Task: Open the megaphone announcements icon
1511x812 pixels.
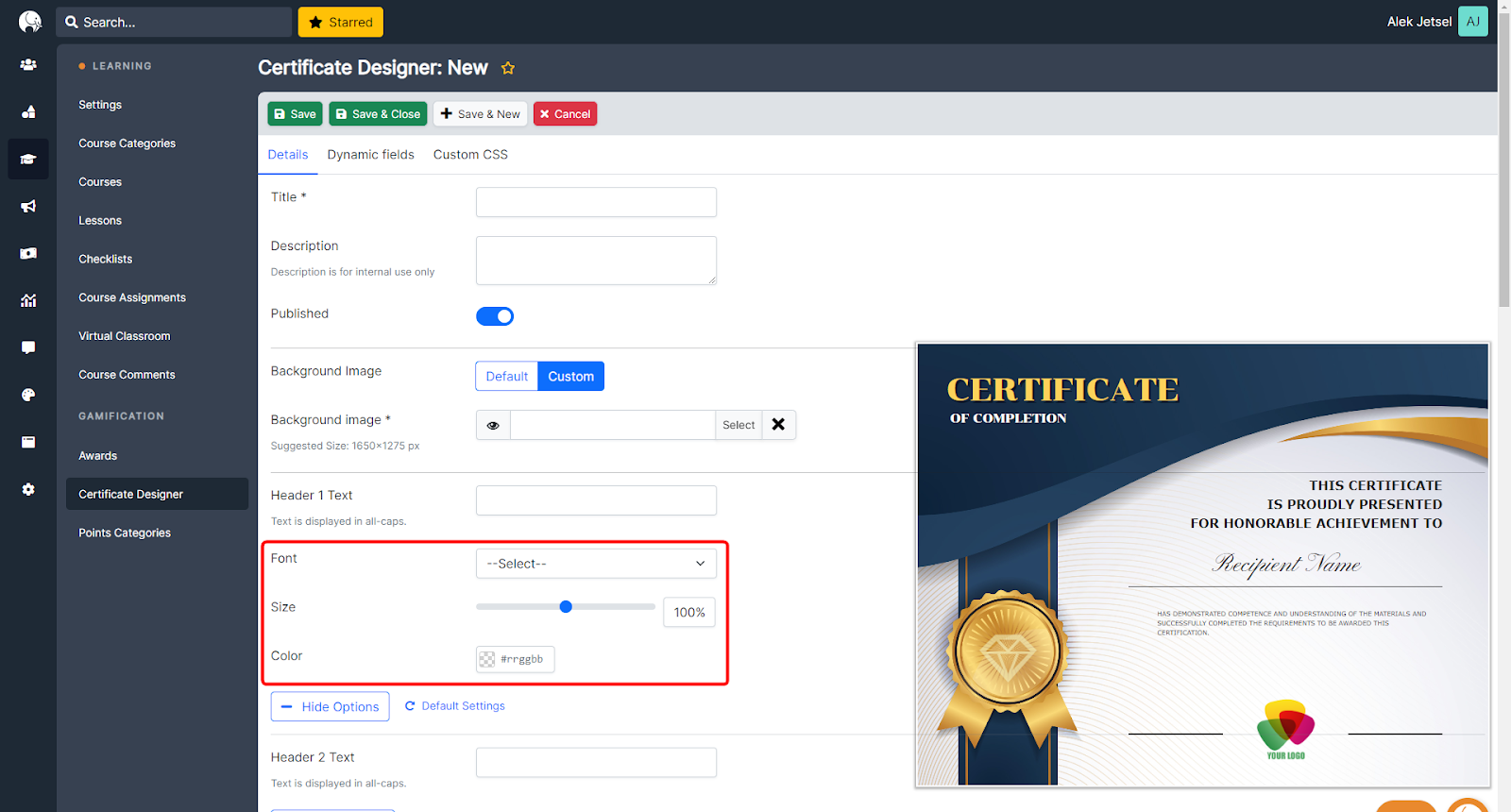Action: (28, 206)
